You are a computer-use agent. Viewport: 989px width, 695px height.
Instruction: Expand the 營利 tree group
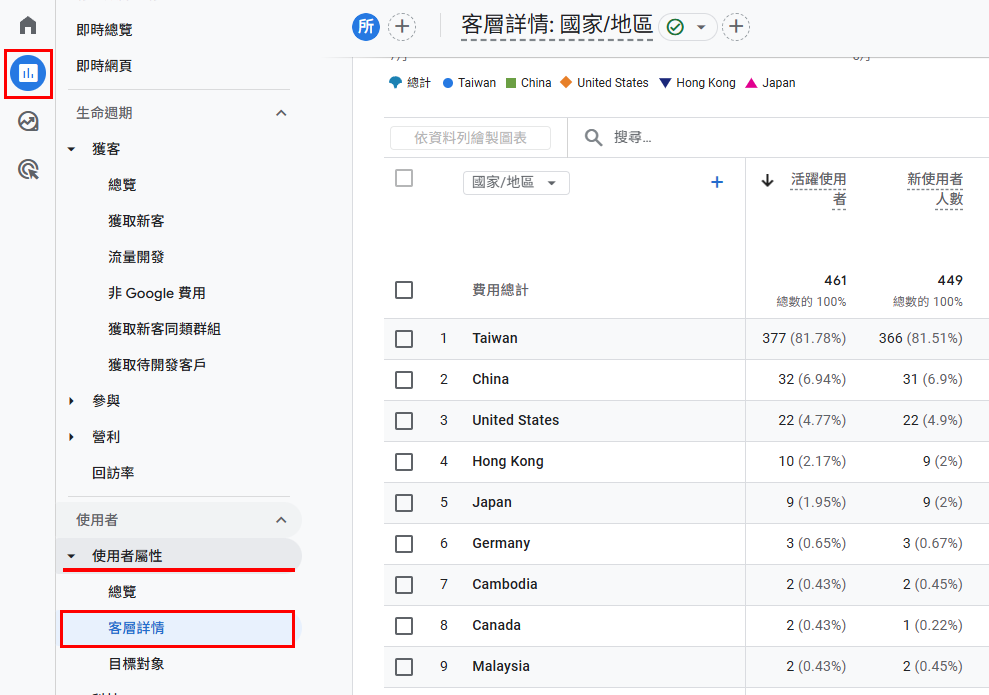pos(71,437)
